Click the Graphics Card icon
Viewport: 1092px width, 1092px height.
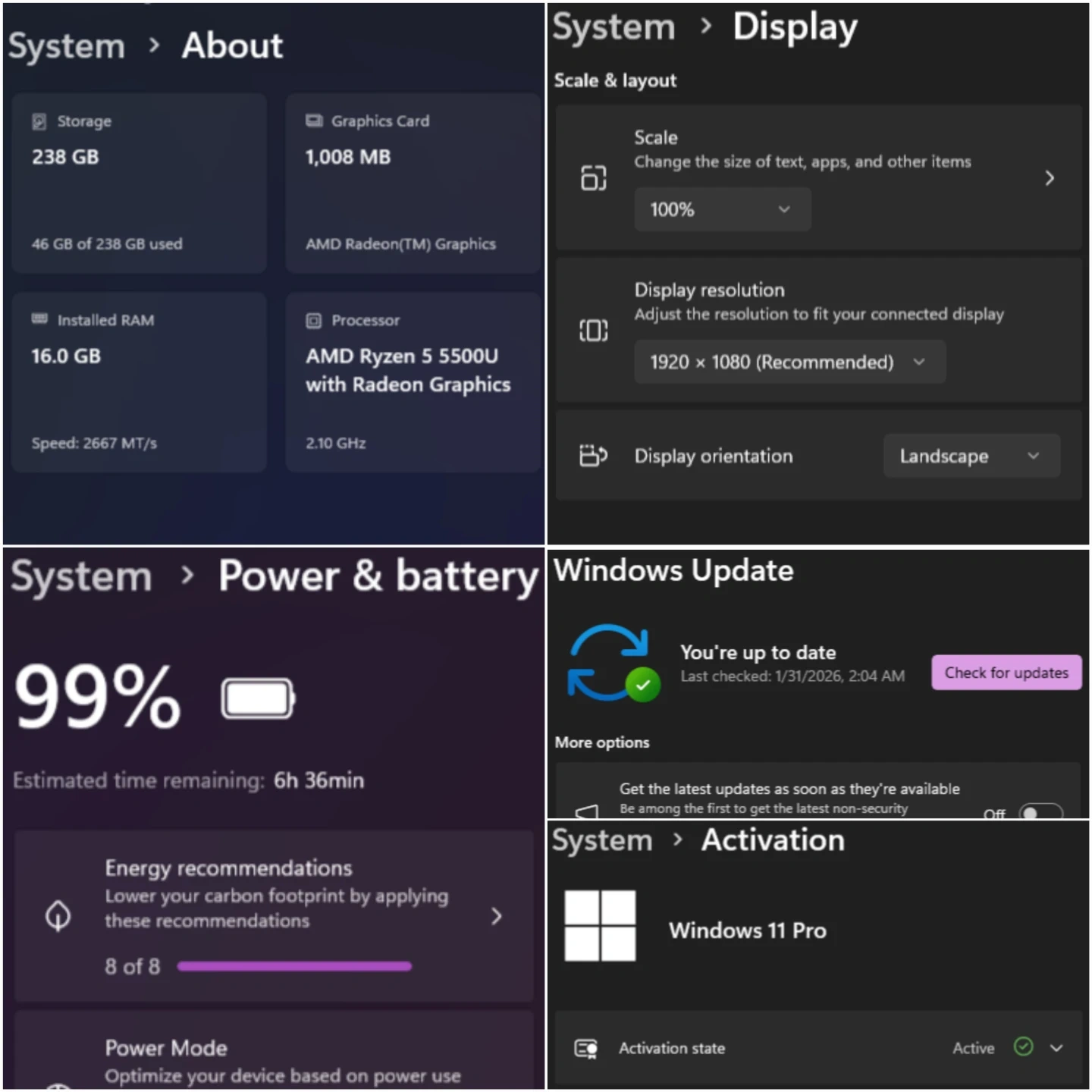point(314,121)
